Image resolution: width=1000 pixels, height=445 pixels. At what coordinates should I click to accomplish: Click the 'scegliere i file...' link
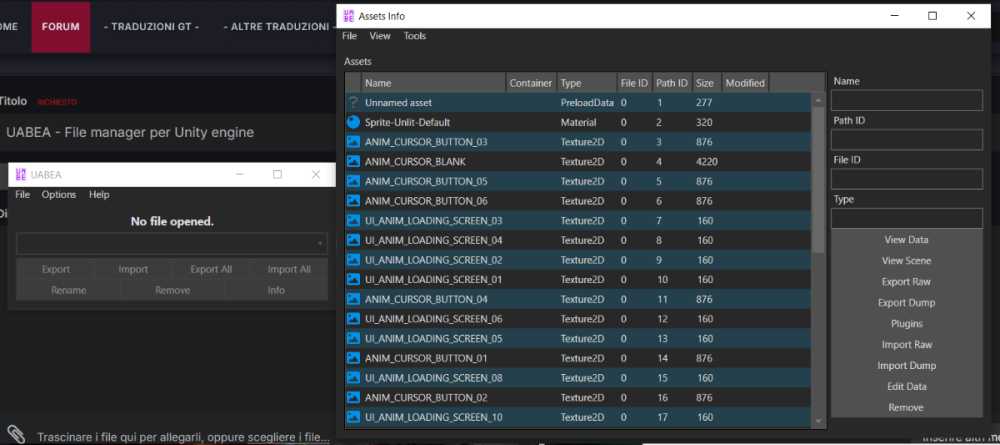click(288, 438)
